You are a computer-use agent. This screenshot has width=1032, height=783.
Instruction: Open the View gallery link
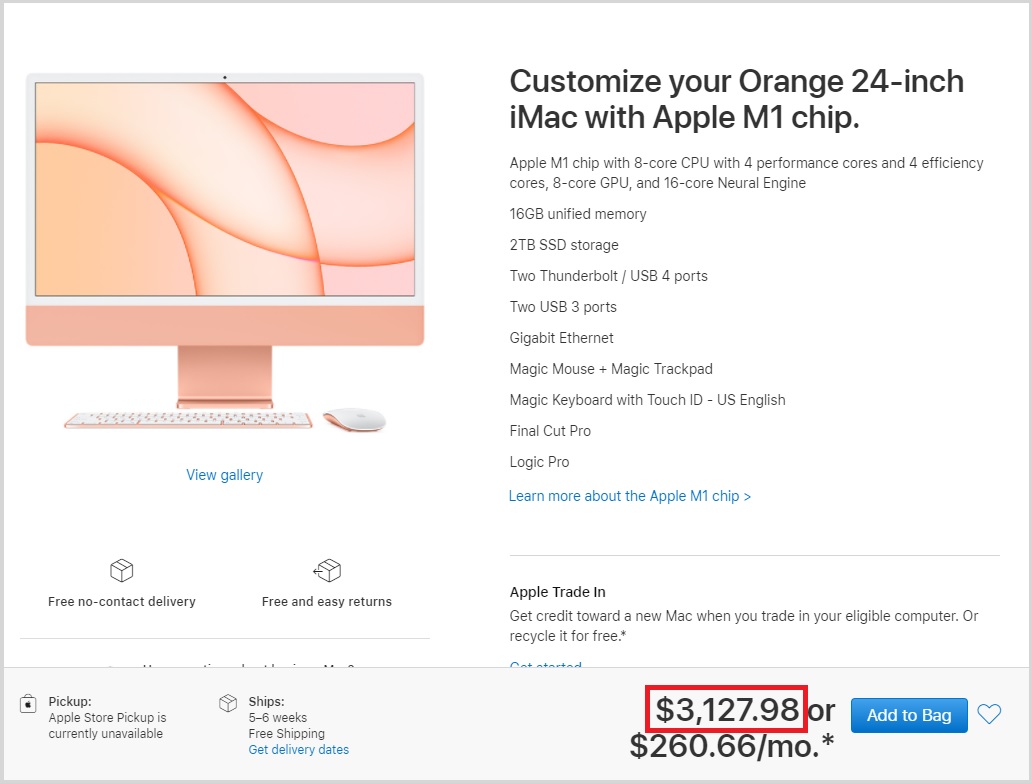224,475
